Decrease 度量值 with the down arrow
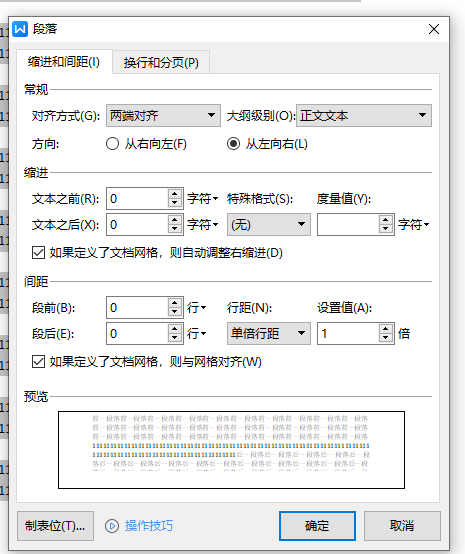 pos(385,229)
